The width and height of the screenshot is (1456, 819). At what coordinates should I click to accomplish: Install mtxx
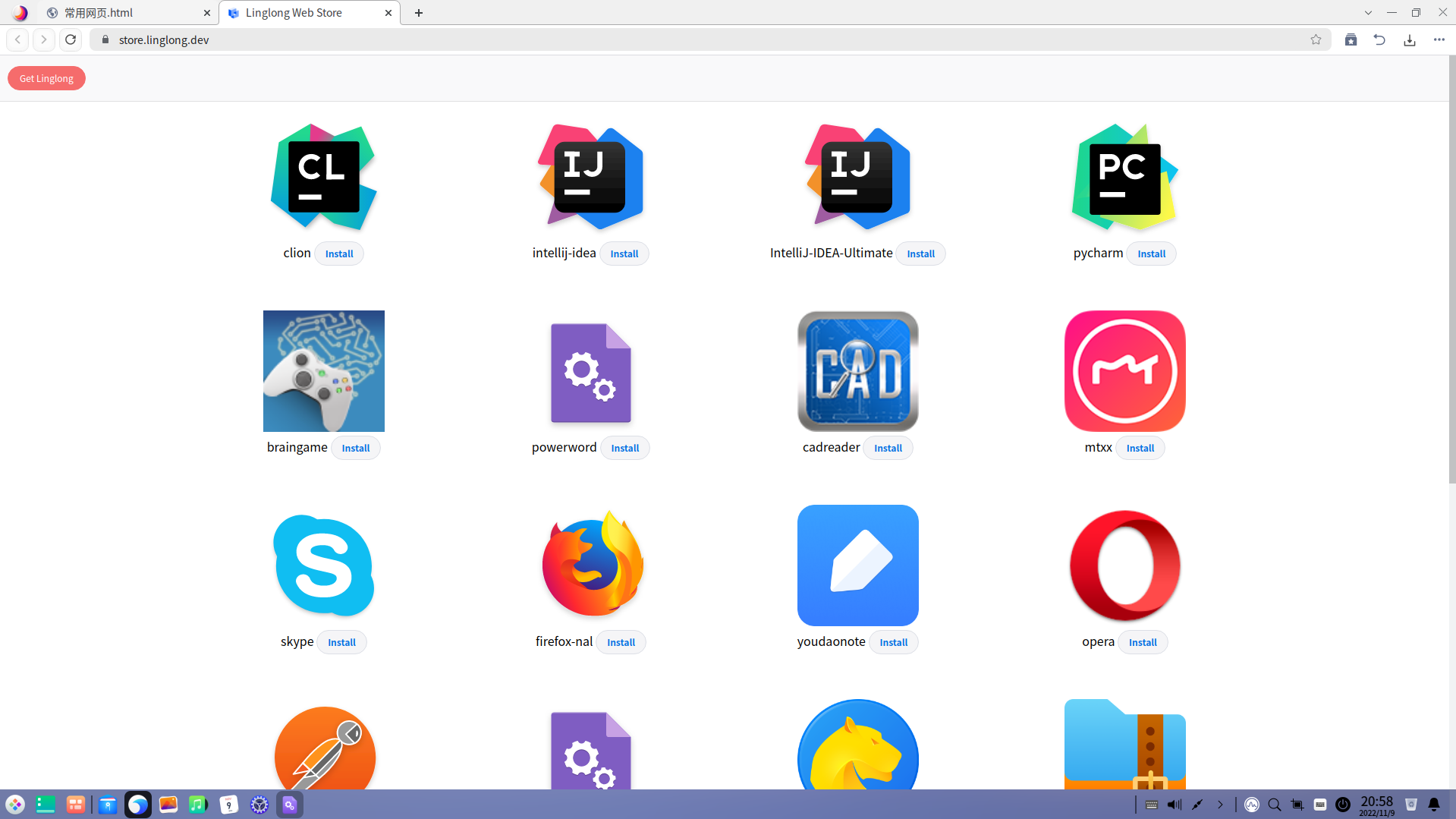coord(1140,448)
